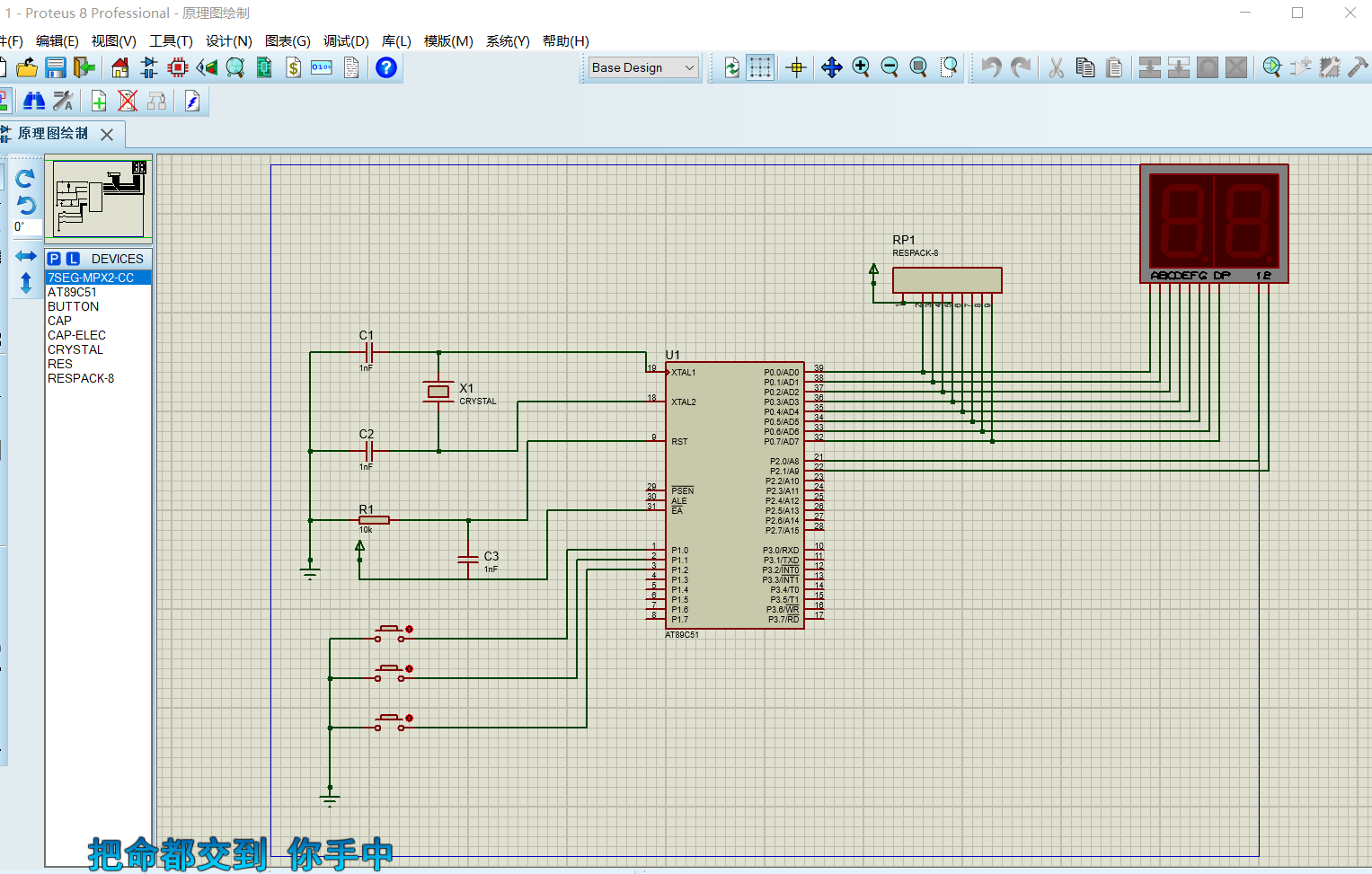Select the U1 AT89C51 chip on canvas
1372x874 pixels.
(x=734, y=495)
